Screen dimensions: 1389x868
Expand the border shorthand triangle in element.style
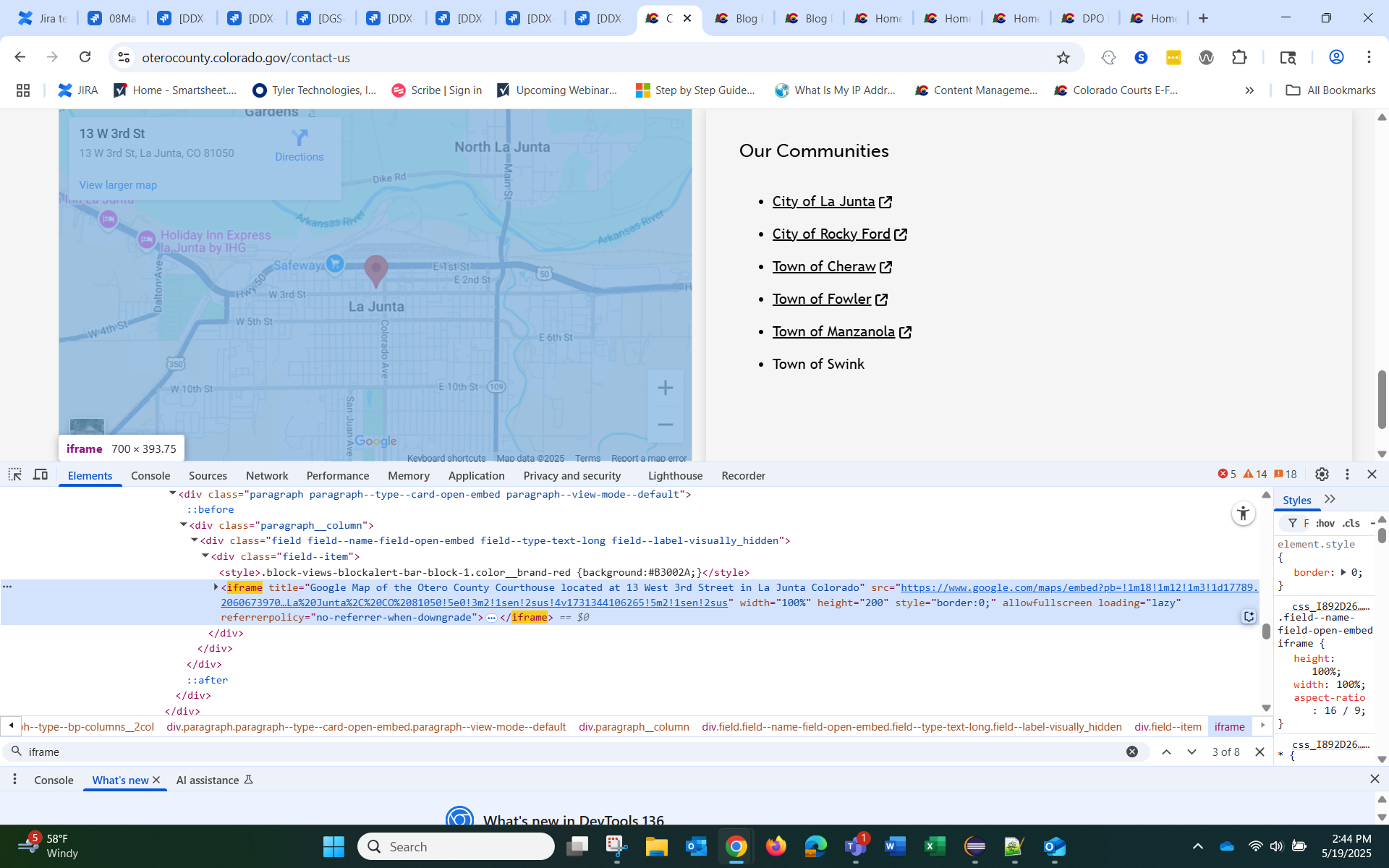[x=1343, y=572]
